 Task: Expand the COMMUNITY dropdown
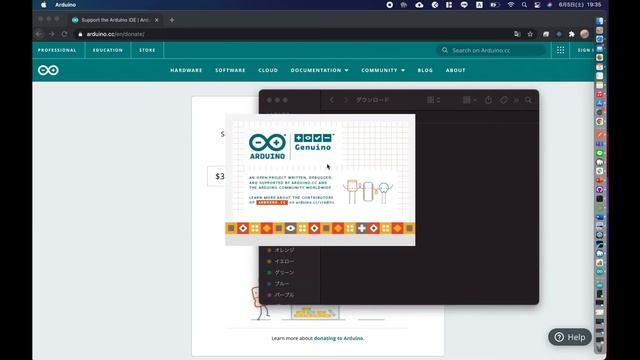click(x=383, y=70)
